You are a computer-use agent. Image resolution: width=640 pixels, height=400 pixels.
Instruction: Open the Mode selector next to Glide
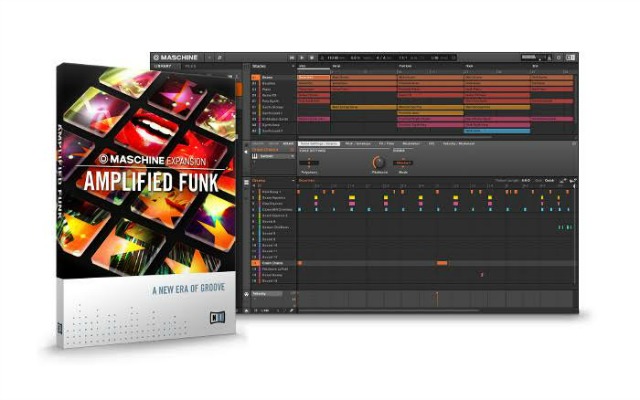[x=403, y=163]
